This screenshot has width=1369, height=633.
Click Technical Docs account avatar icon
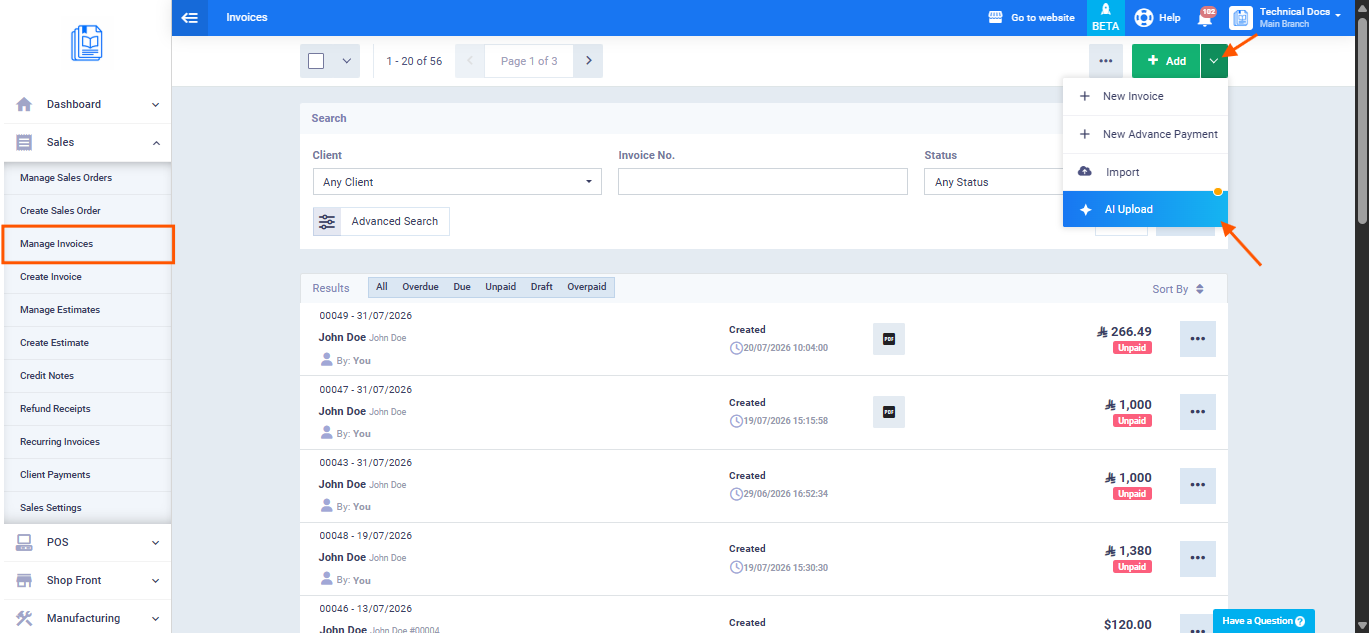point(1240,18)
